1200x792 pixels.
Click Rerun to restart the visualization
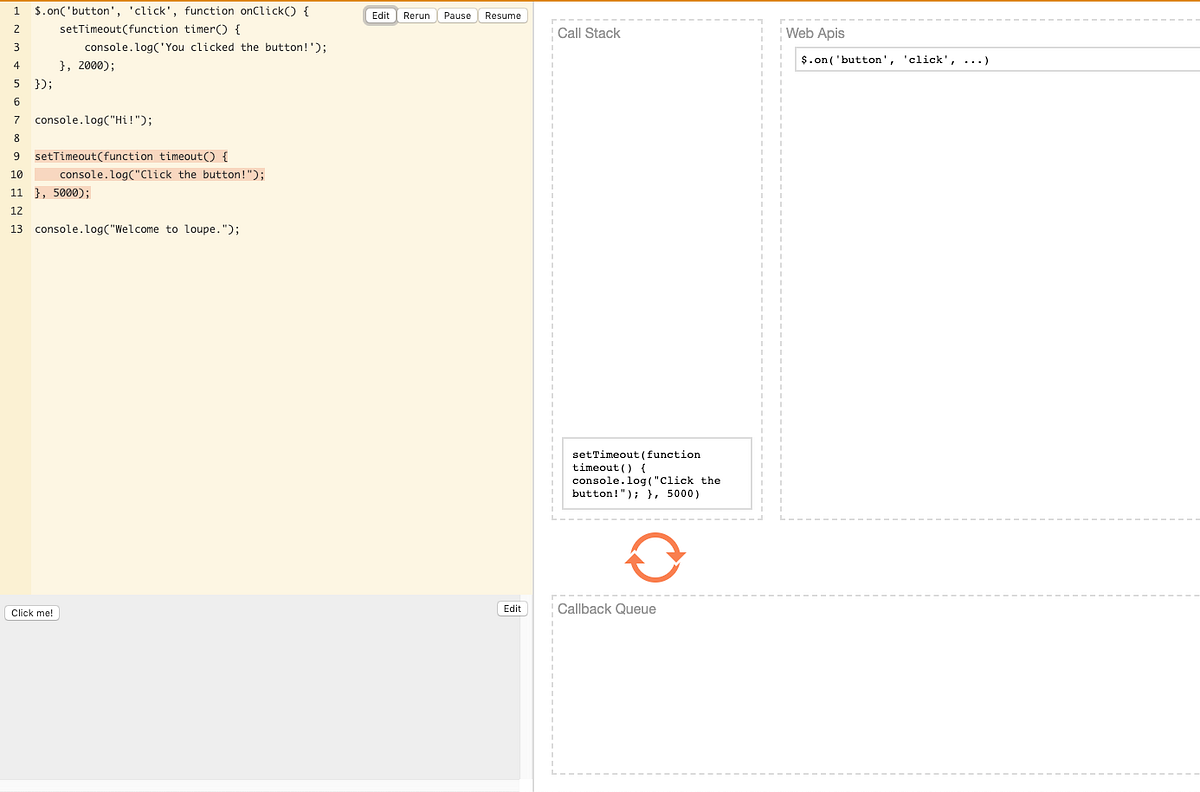click(416, 15)
